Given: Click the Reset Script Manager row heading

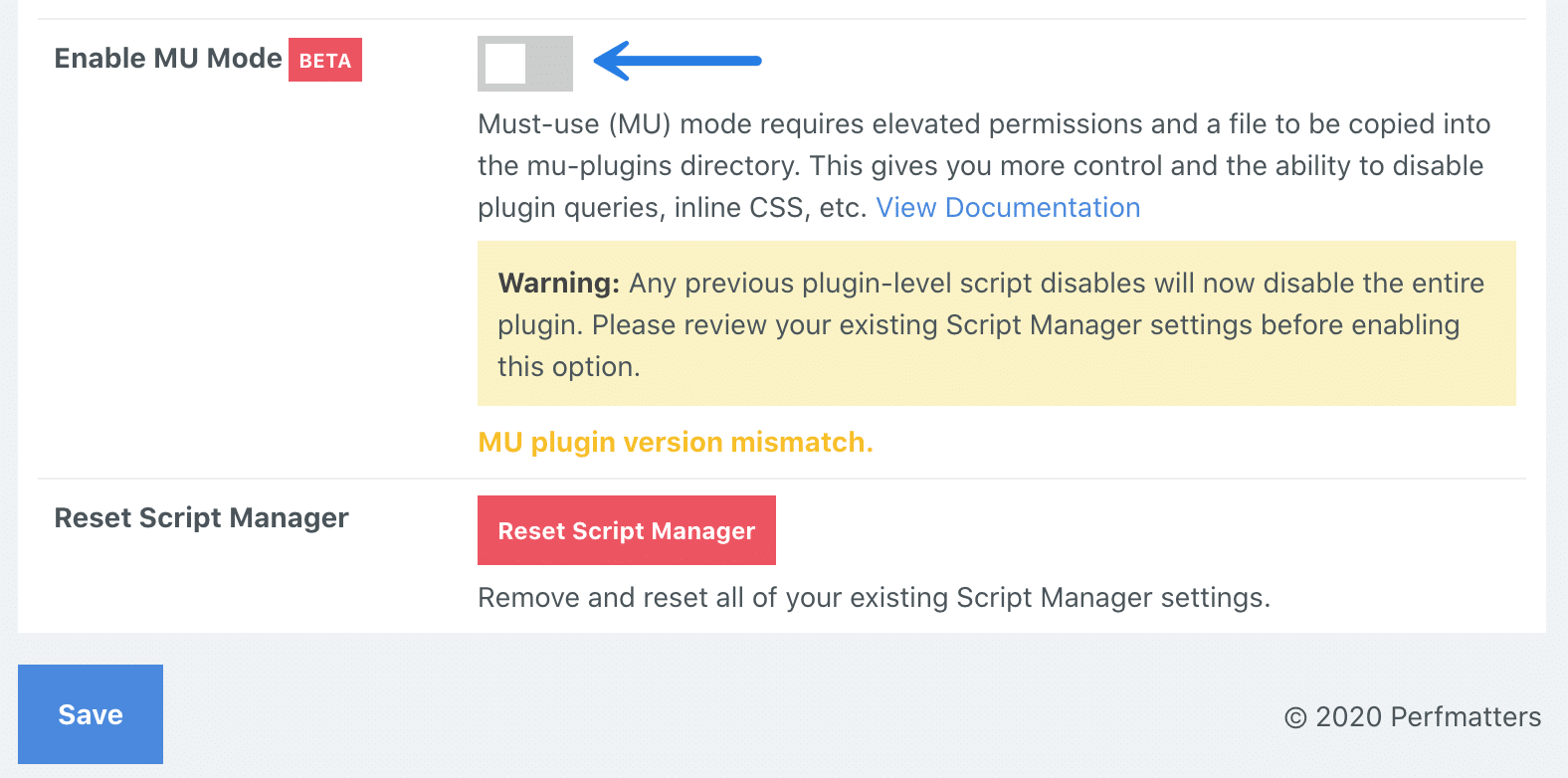Looking at the screenshot, I should (201, 517).
